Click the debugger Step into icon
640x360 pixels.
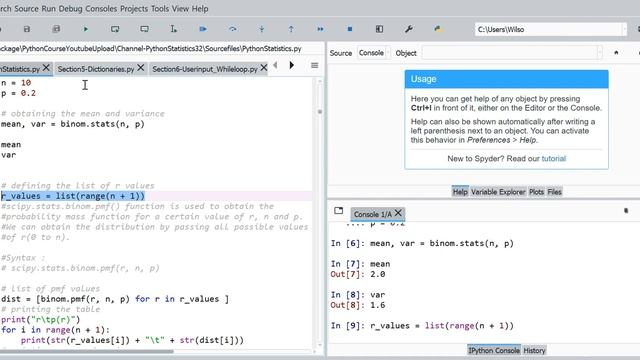click(262, 29)
